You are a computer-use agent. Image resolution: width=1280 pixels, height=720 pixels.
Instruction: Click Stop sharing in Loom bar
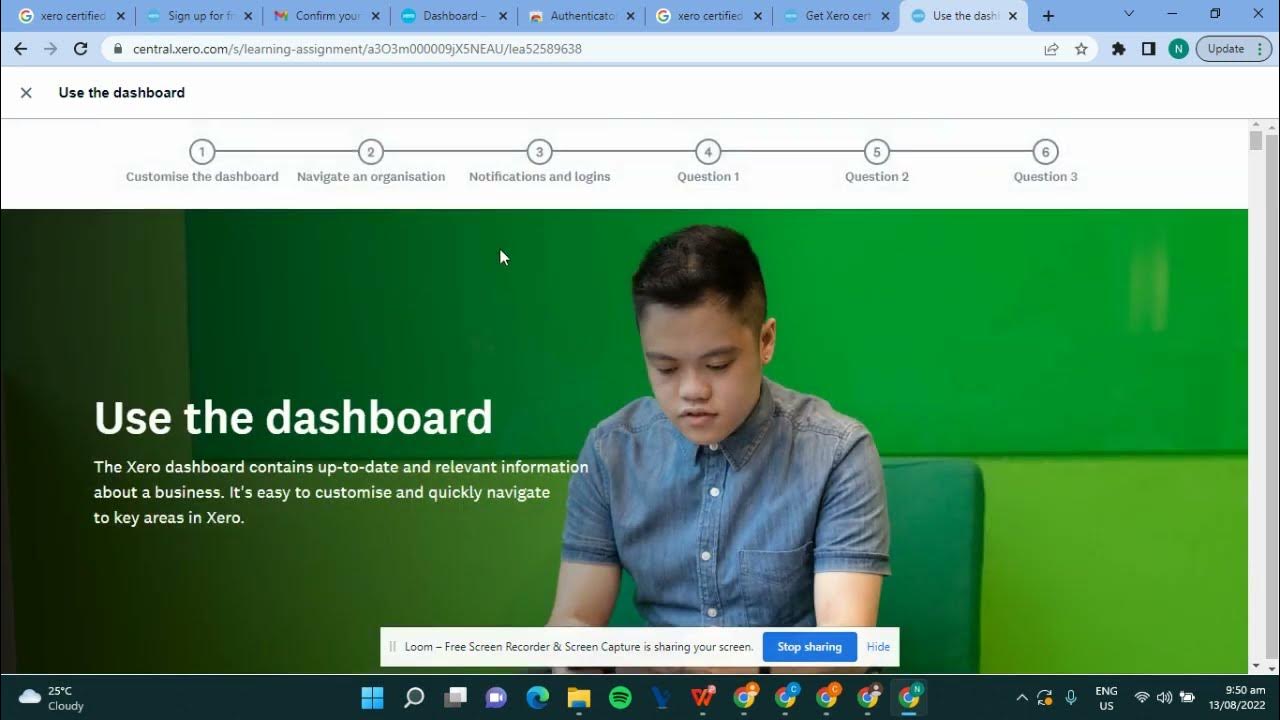click(x=810, y=647)
